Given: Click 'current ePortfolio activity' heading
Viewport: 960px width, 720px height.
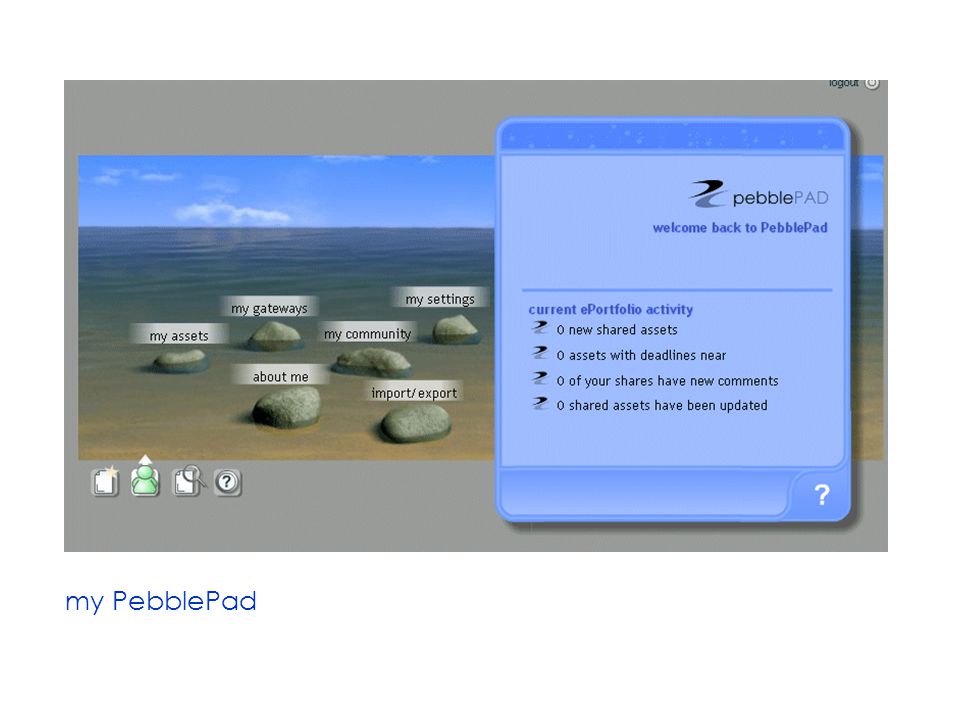Looking at the screenshot, I should (x=610, y=309).
